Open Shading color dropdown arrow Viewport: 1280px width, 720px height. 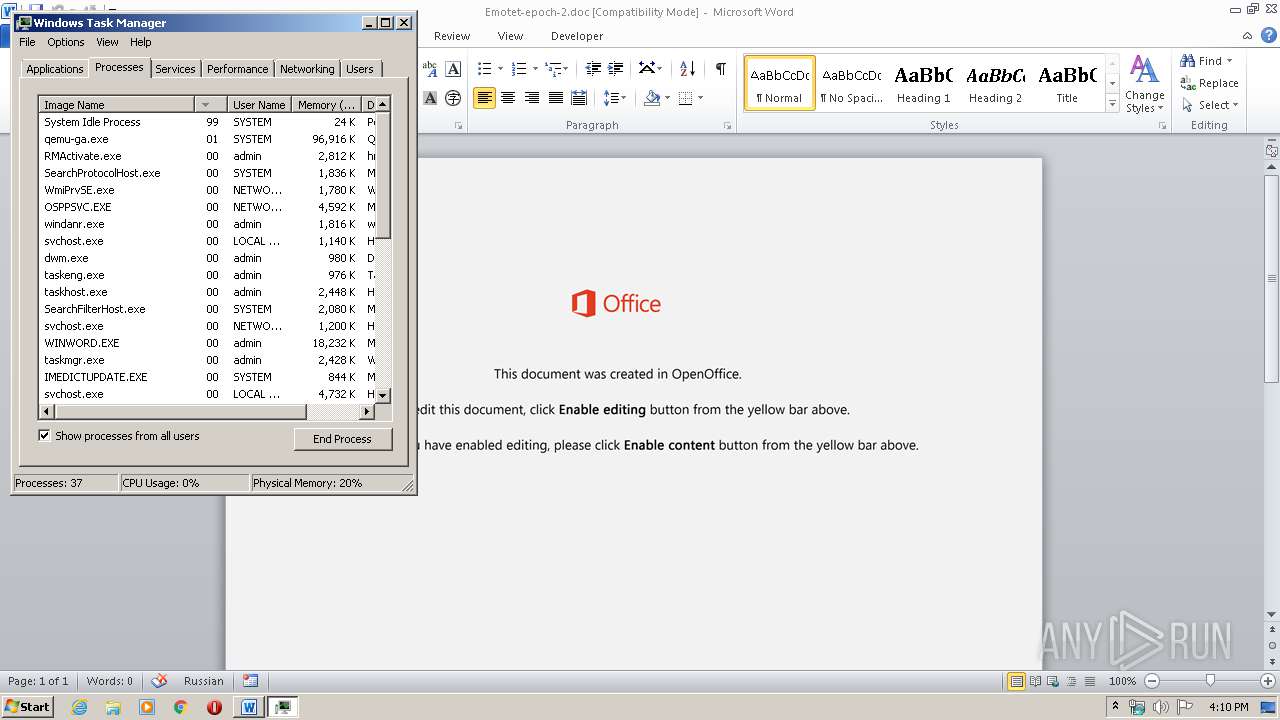point(667,98)
